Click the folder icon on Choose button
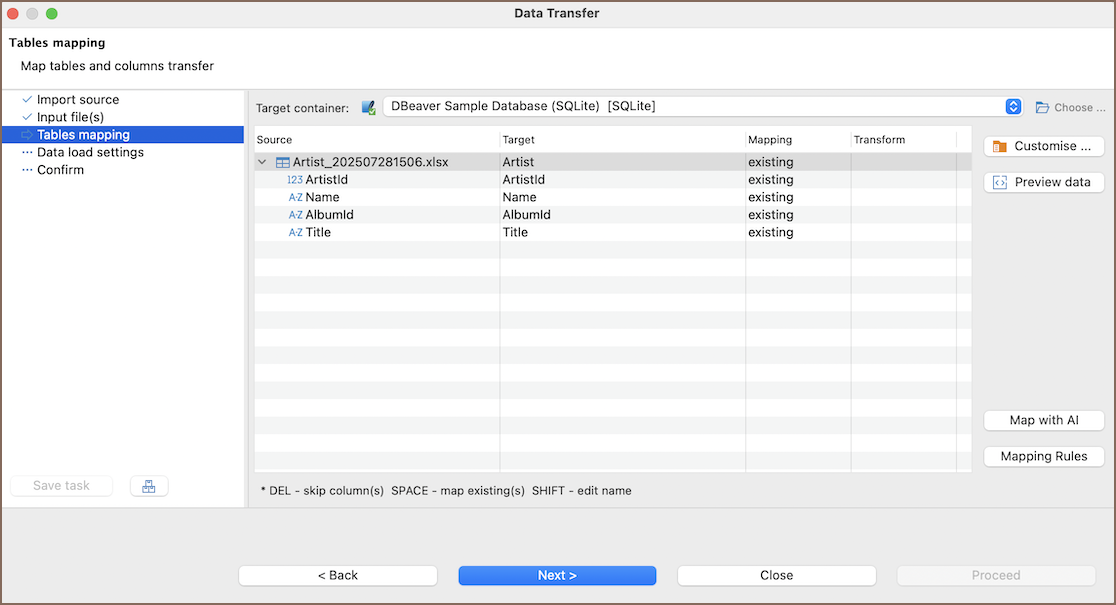The height and width of the screenshot is (605, 1116). [1042, 107]
